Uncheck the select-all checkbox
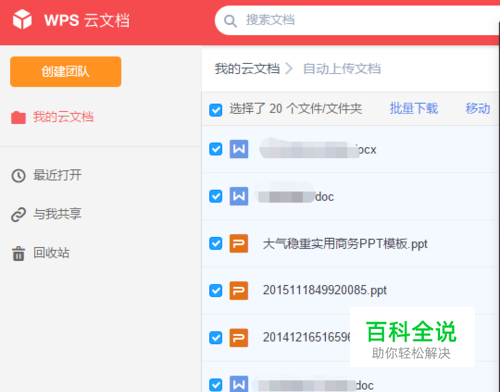 (216, 110)
